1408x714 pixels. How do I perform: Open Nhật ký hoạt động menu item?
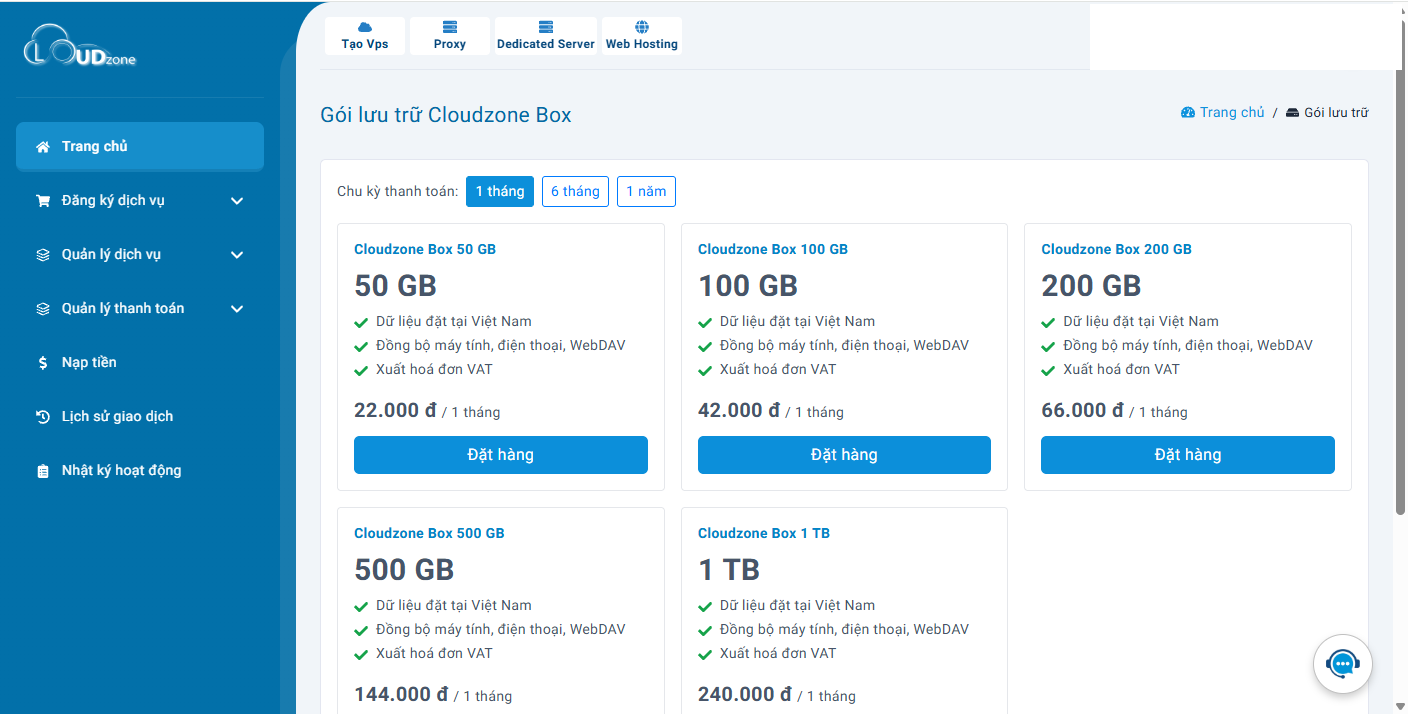click(x=140, y=471)
